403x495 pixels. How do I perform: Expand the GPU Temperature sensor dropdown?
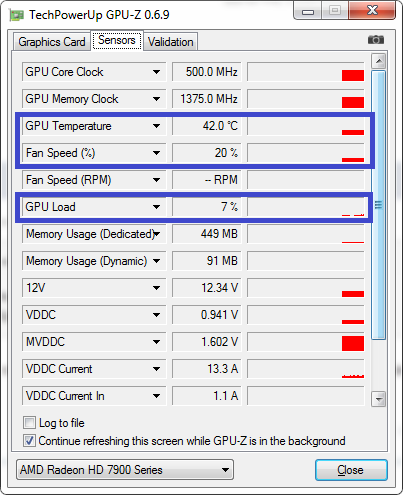pyautogui.click(x=156, y=126)
